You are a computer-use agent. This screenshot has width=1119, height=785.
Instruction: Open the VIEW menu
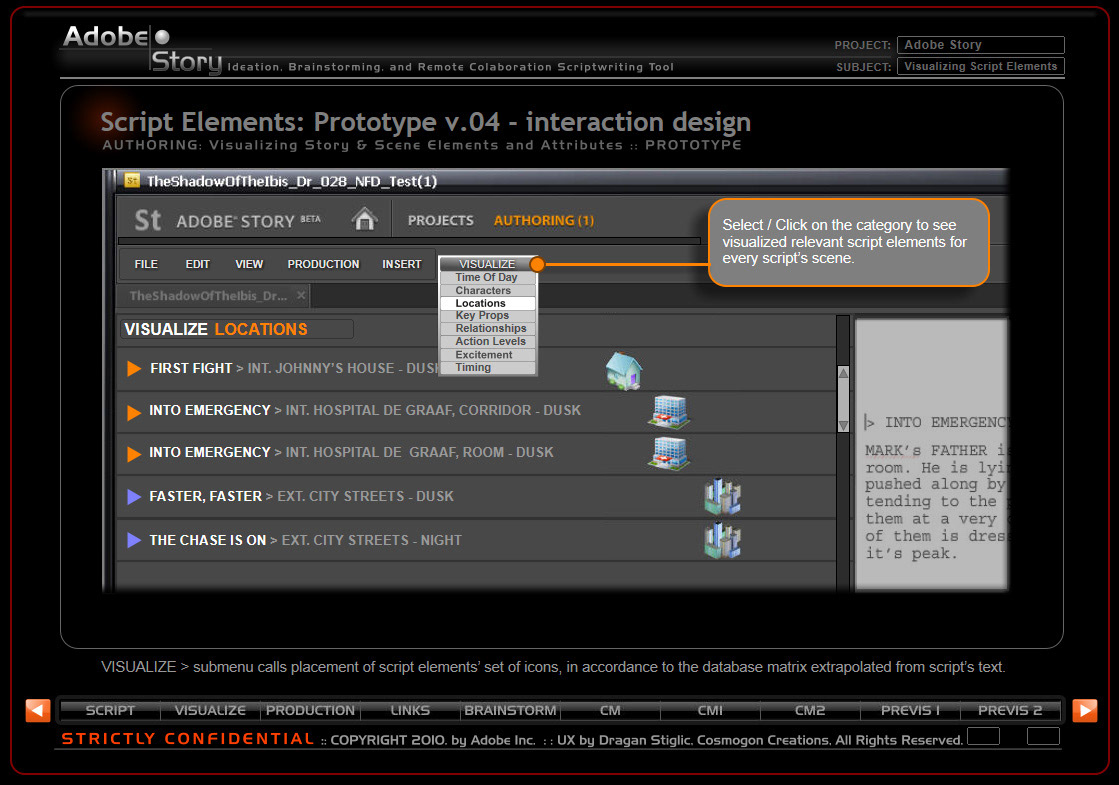pyautogui.click(x=249, y=264)
